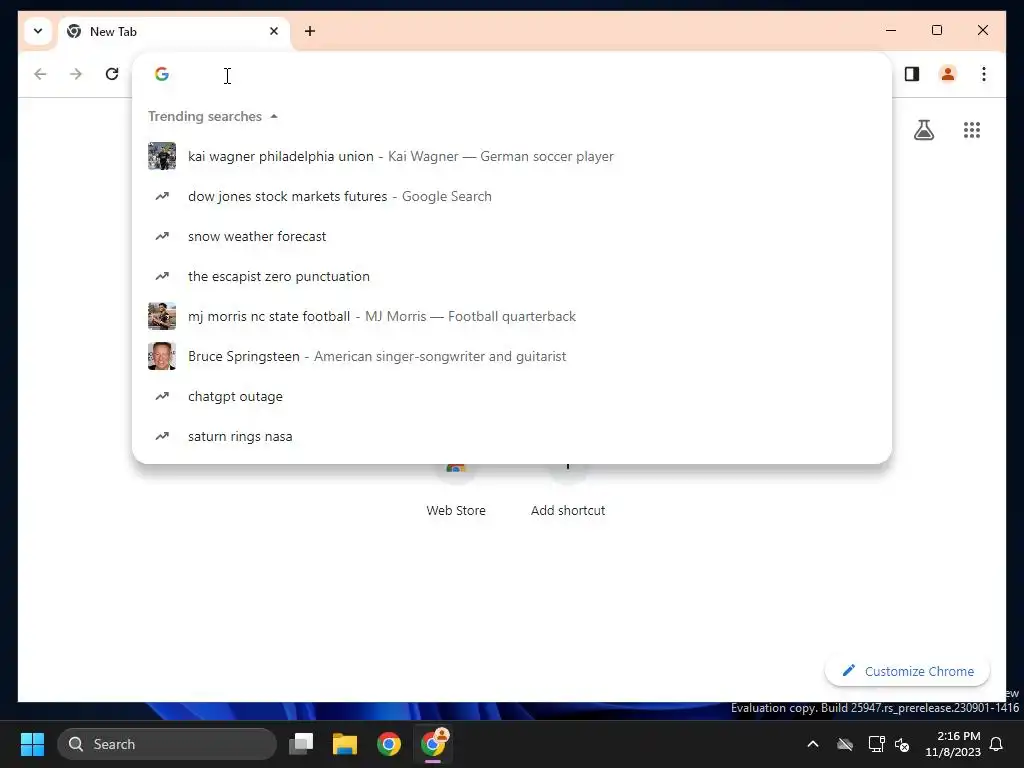Click the muted volume tray icon
Image resolution: width=1024 pixels, height=768 pixels.
(x=903, y=744)
